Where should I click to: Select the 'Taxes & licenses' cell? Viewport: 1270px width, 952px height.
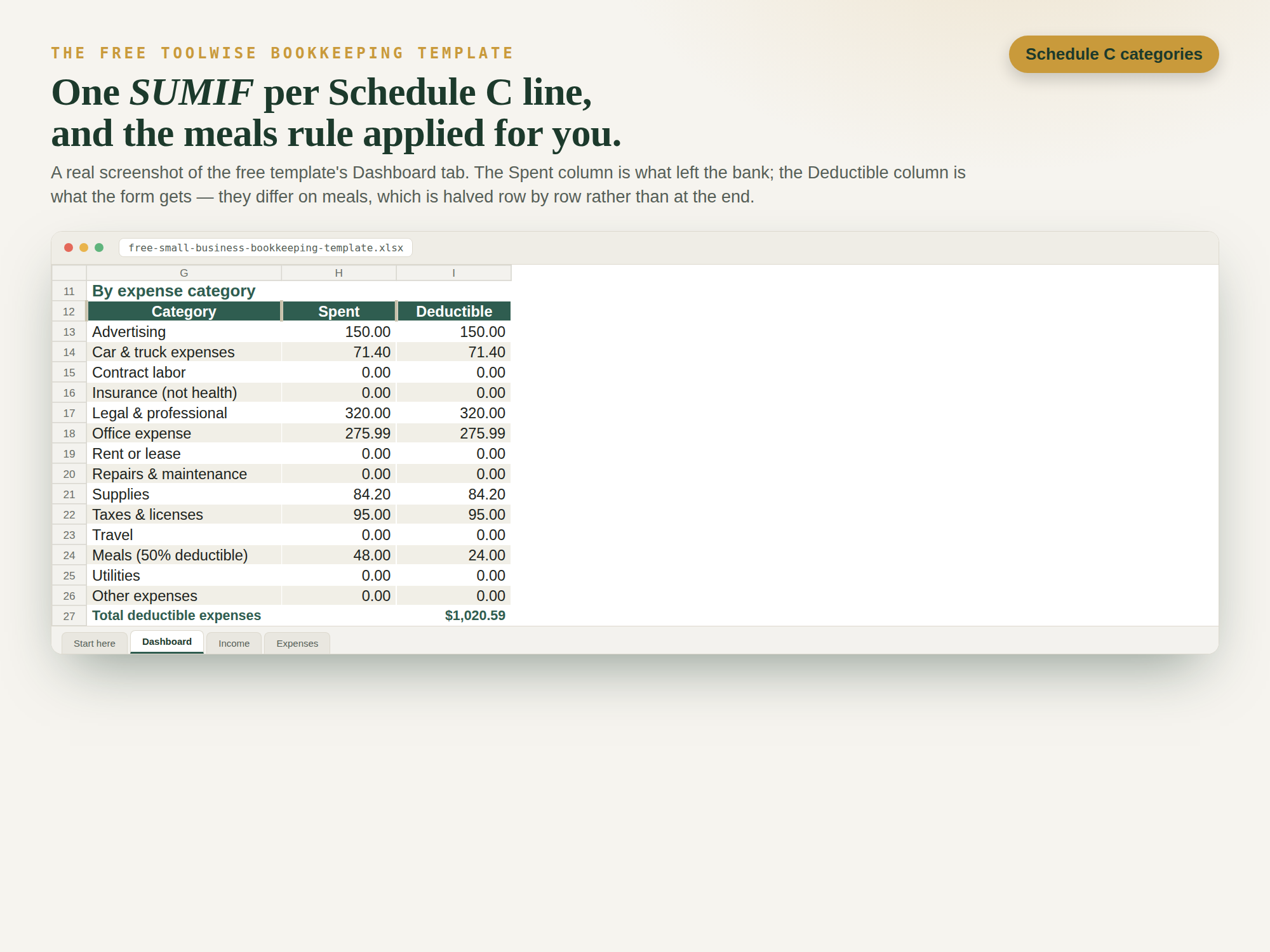click(184, 515)
